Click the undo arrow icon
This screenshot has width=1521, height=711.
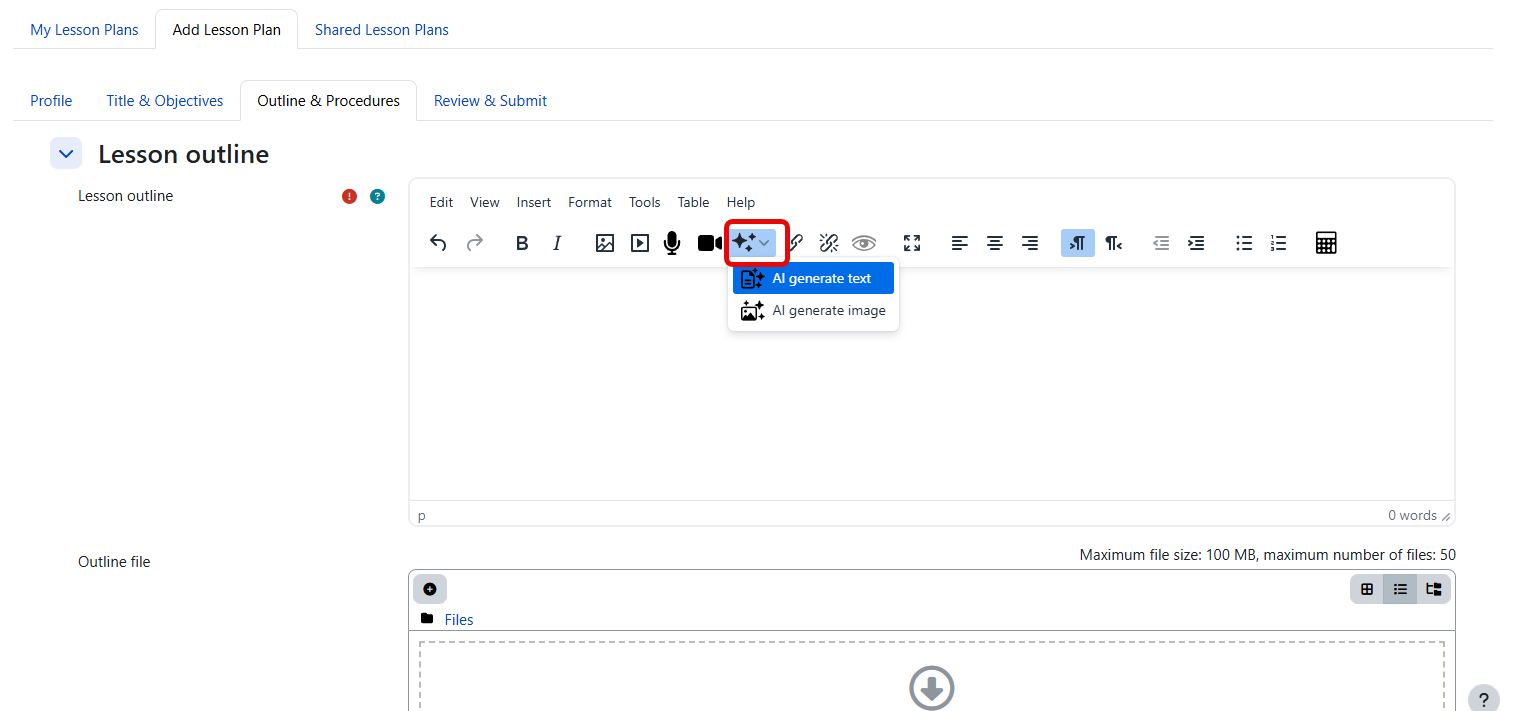438,243
